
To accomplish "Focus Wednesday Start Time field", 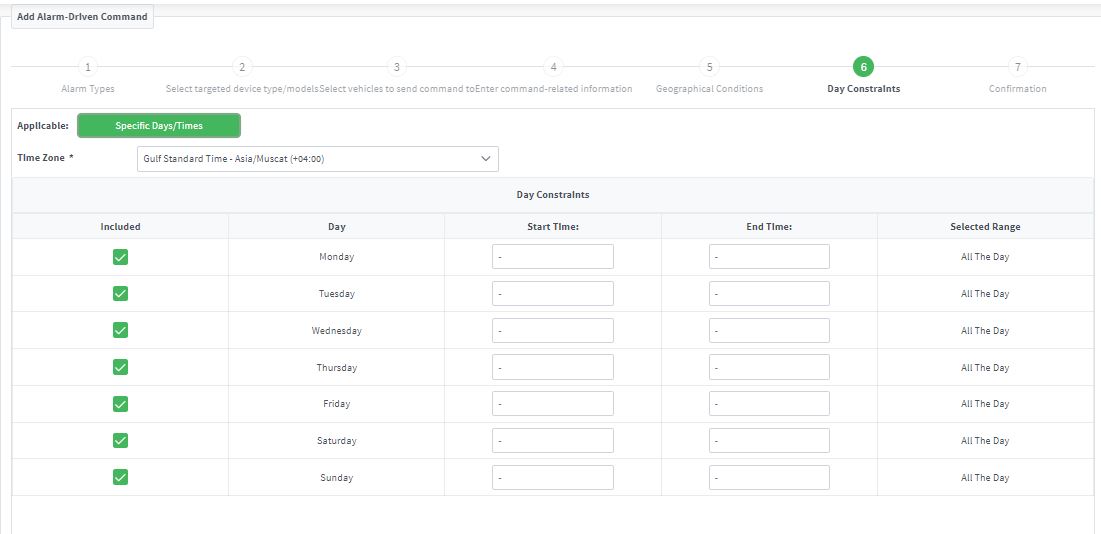I will point(553,331).
